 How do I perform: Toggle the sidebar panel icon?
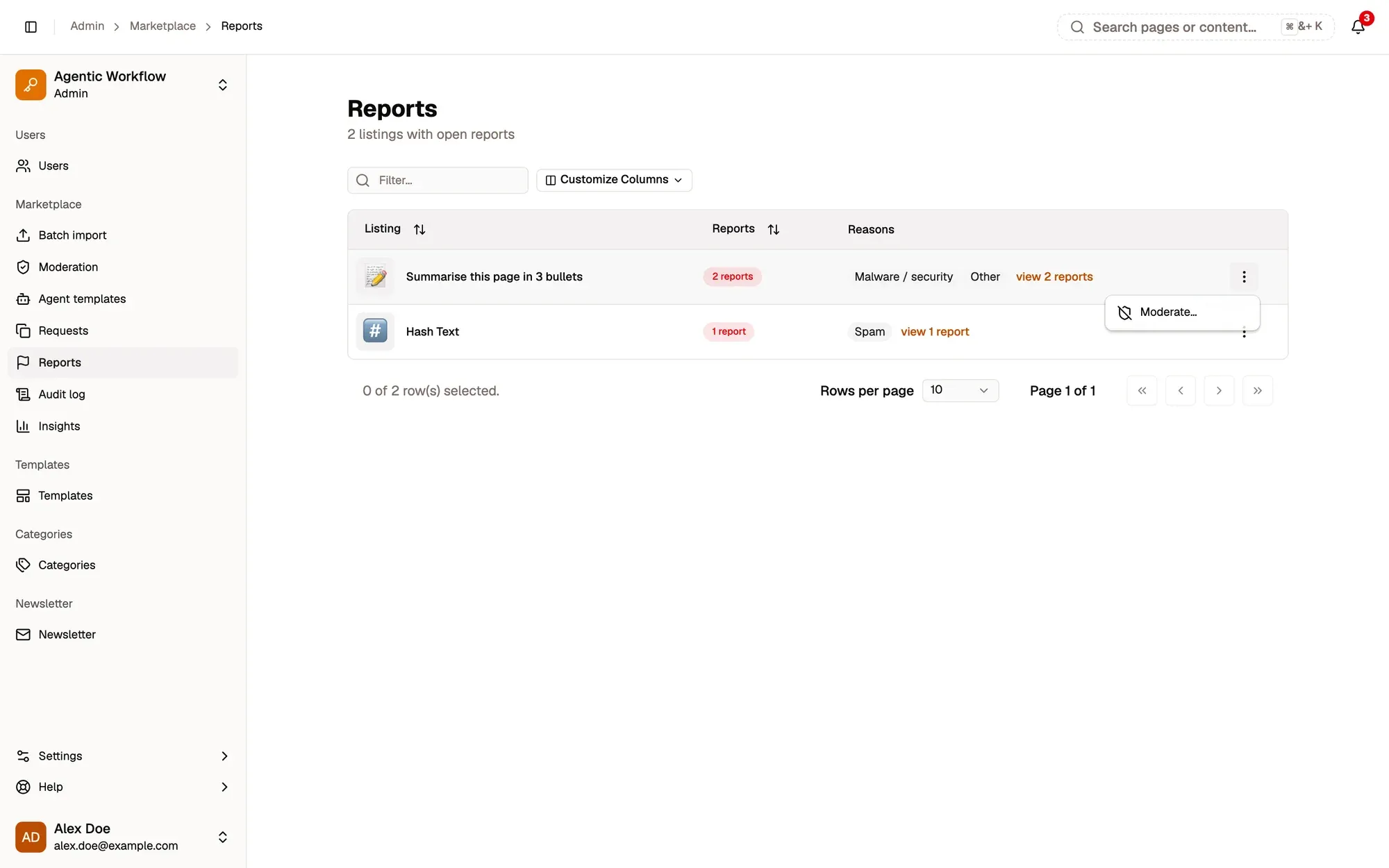31,26
